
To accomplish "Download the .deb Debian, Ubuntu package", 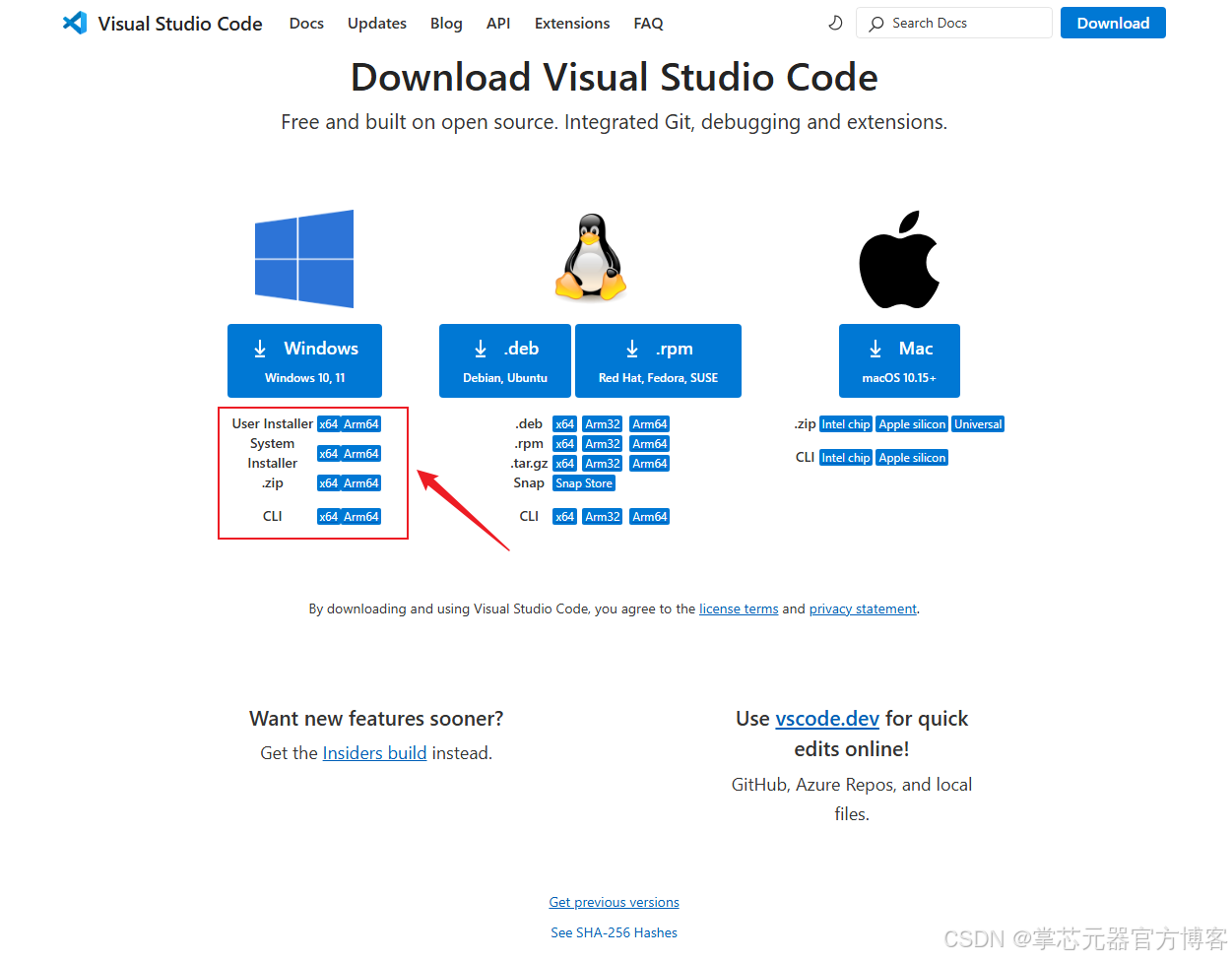I will point(505,360).
